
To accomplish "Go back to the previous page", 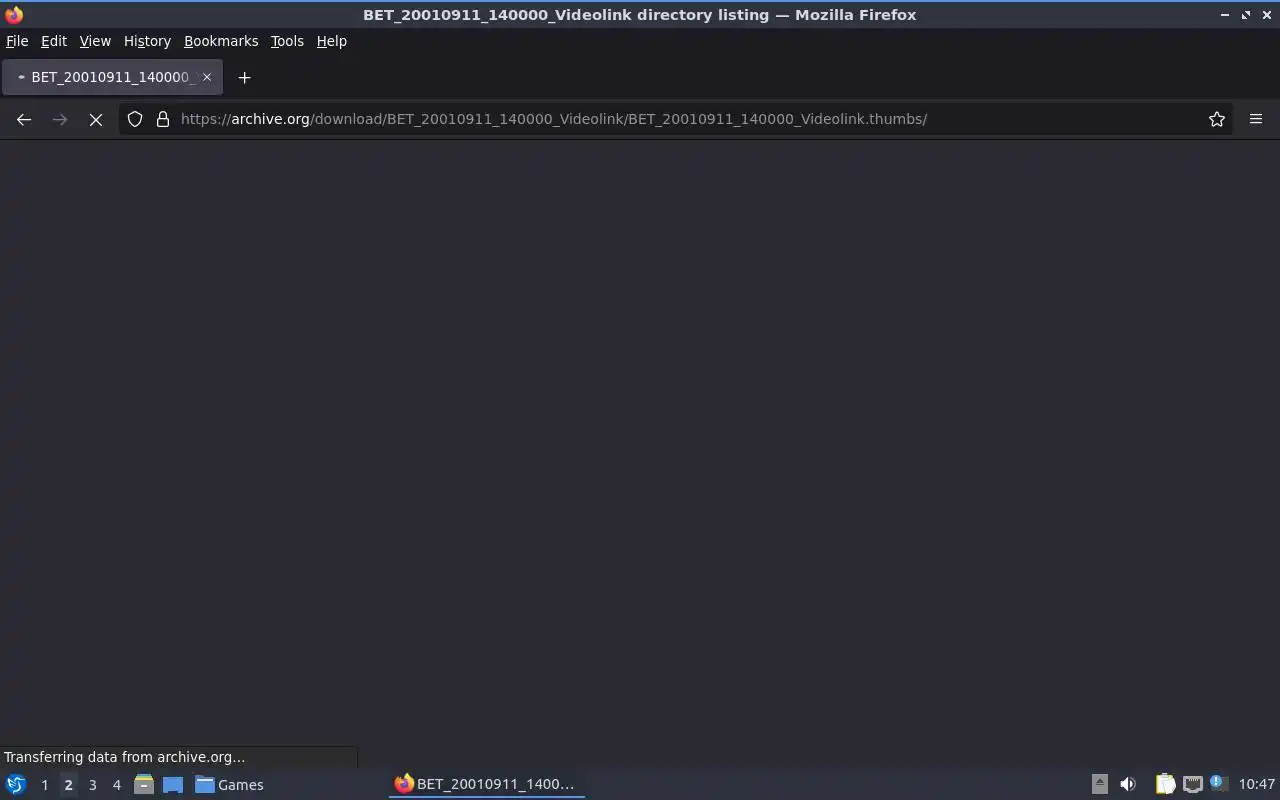I will point(24,119).
